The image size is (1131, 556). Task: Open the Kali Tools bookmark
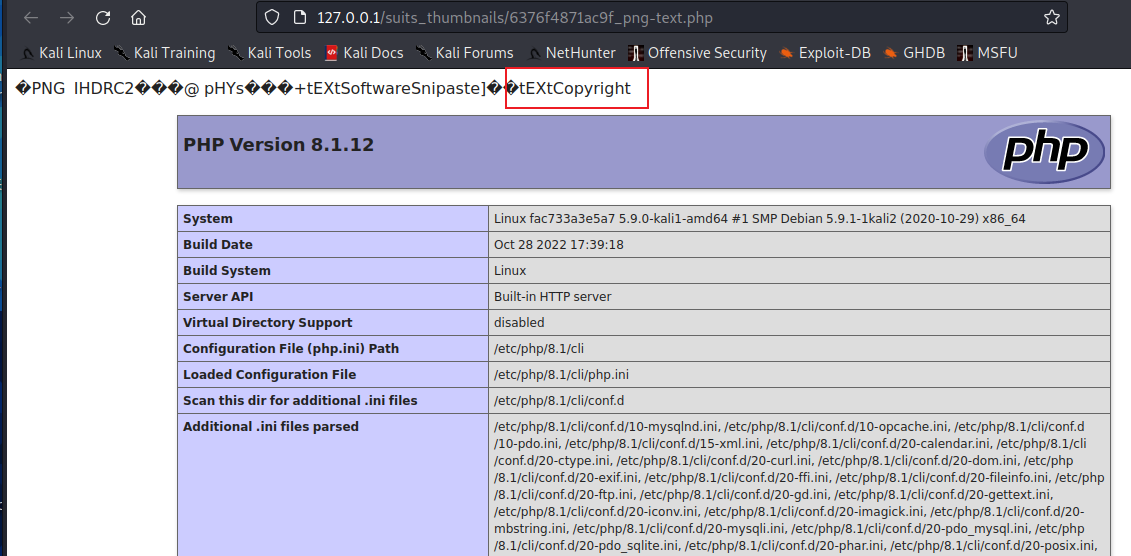pos(269,53)
